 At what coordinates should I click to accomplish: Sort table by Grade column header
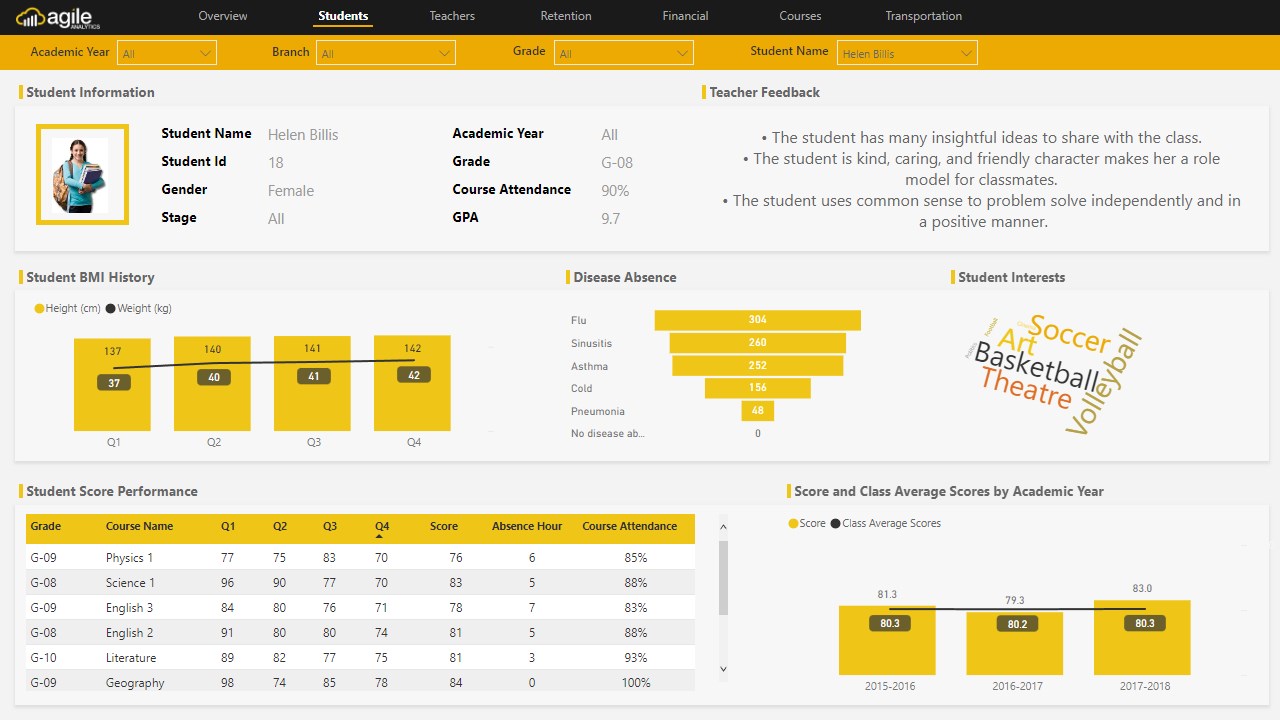click(46, 526)
